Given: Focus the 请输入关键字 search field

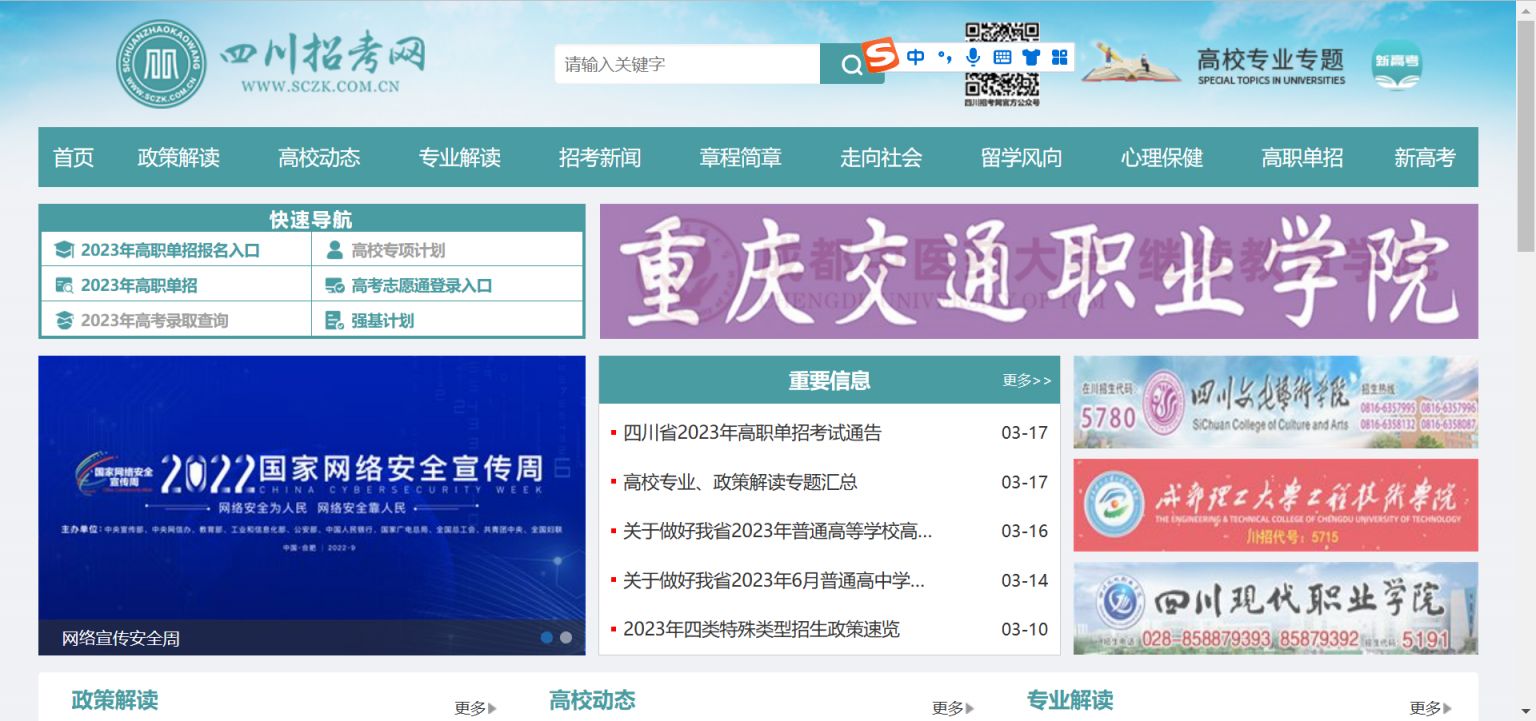Looking at the screenshot, I should coord(687,64).
